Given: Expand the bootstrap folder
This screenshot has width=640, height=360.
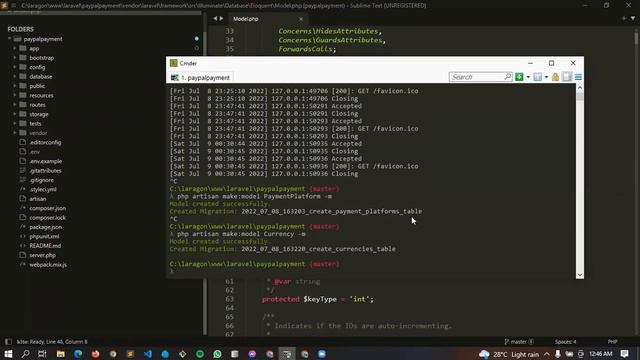Looking at the screenshot, I should coord(15,58).
